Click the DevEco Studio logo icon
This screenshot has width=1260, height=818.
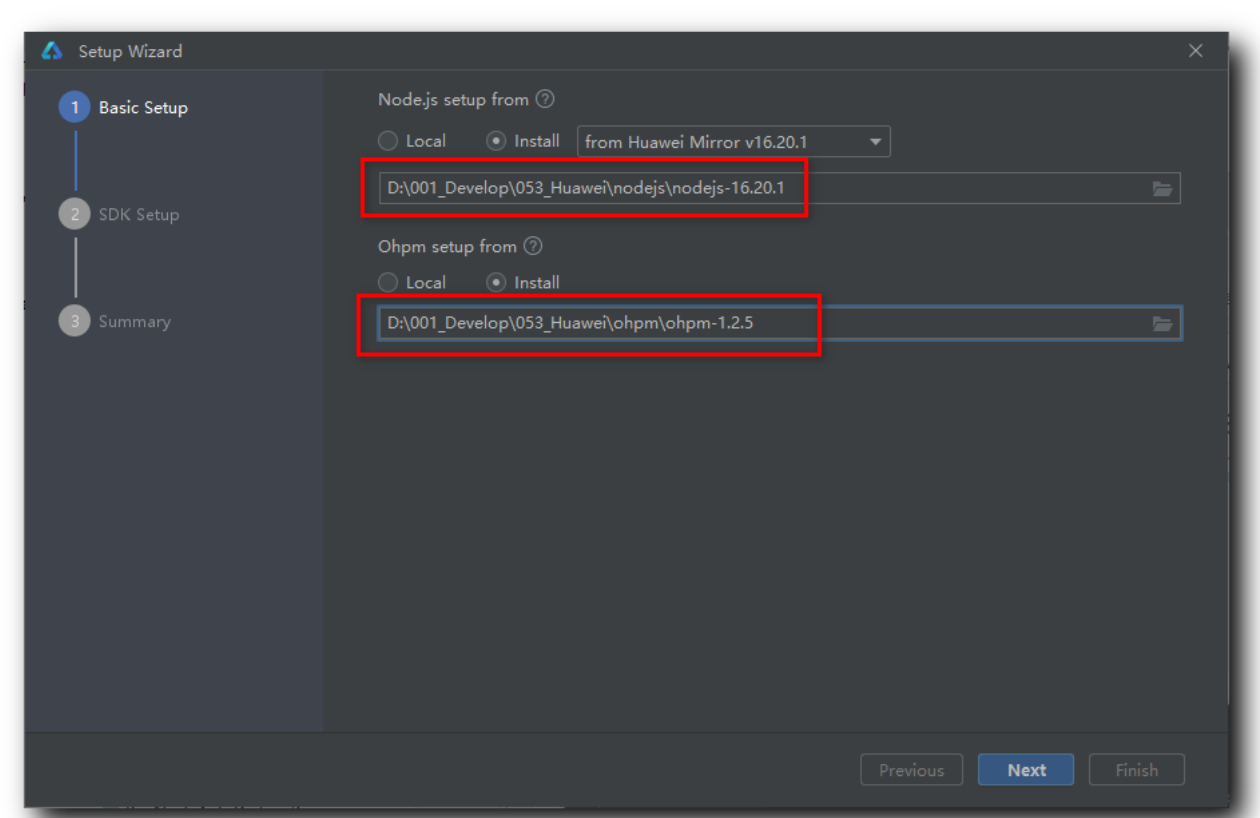click(x=52, y=51)
